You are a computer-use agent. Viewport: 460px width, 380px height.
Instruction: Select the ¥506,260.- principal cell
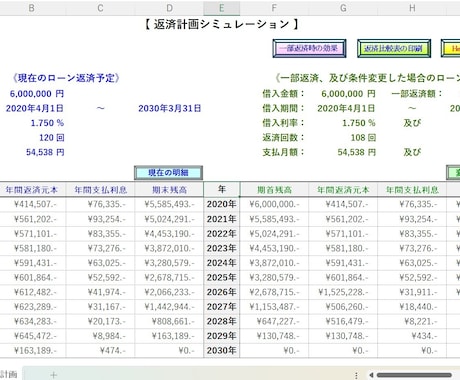tap(343, 307)
